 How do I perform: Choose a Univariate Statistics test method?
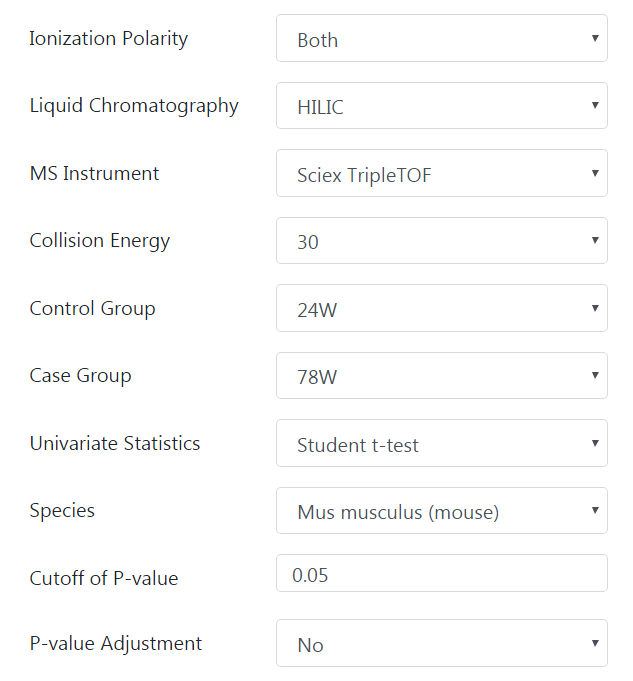coord(441,443)
